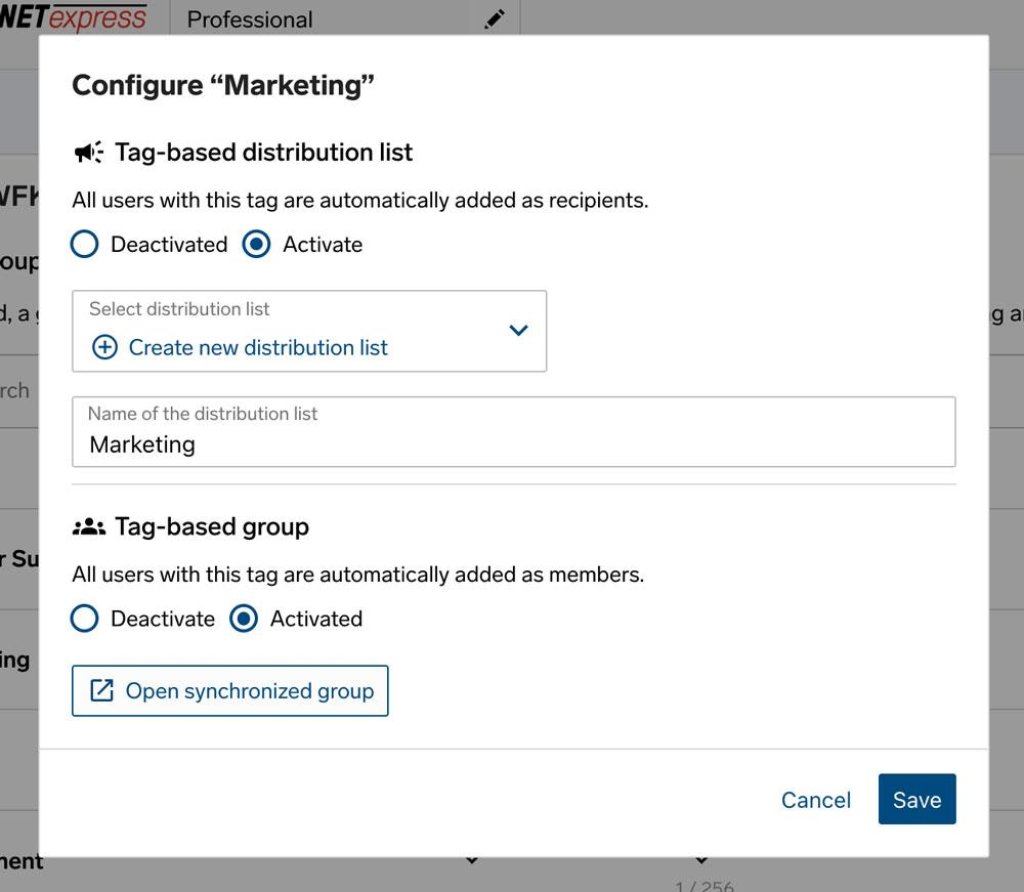
Task: Click the right chevron above the 1/256 counter
Action: 701,860
